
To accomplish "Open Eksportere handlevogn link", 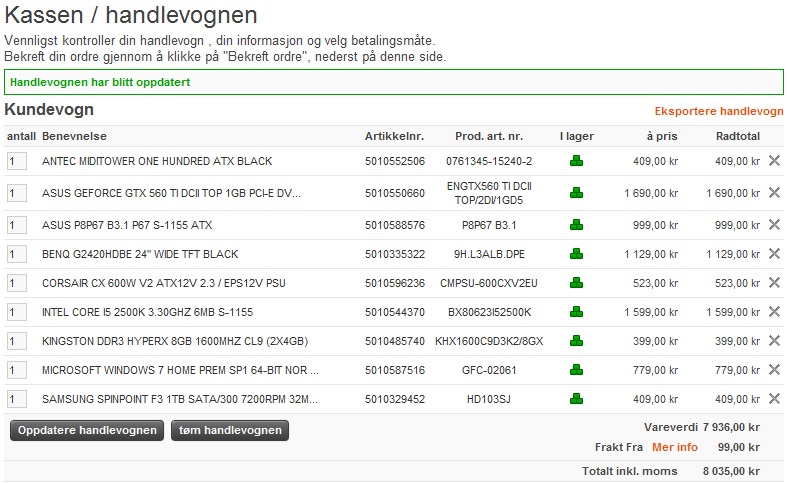I will (x=719, y=111).
